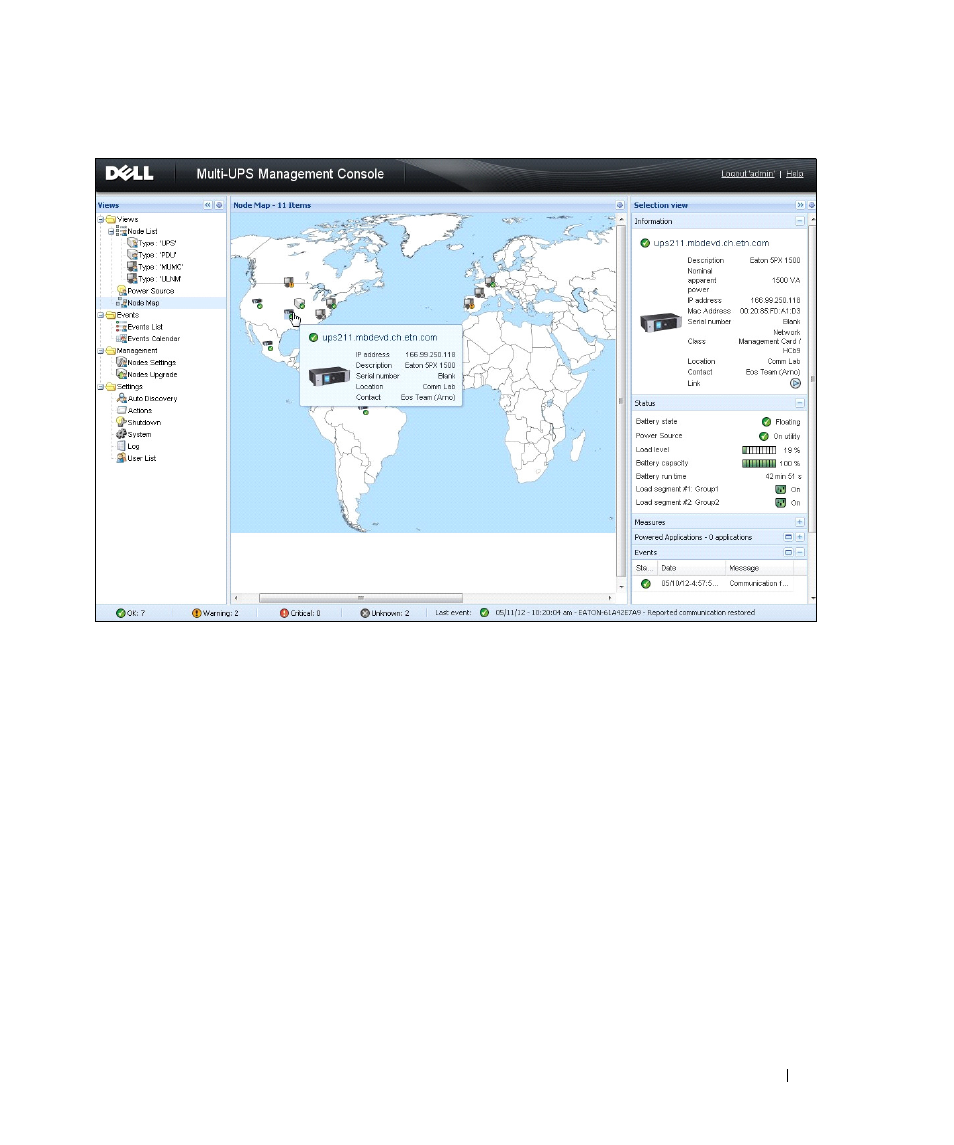Screen dimensions: 954x1145
Task: Collapse the Status section
Action: coord(800,403)
